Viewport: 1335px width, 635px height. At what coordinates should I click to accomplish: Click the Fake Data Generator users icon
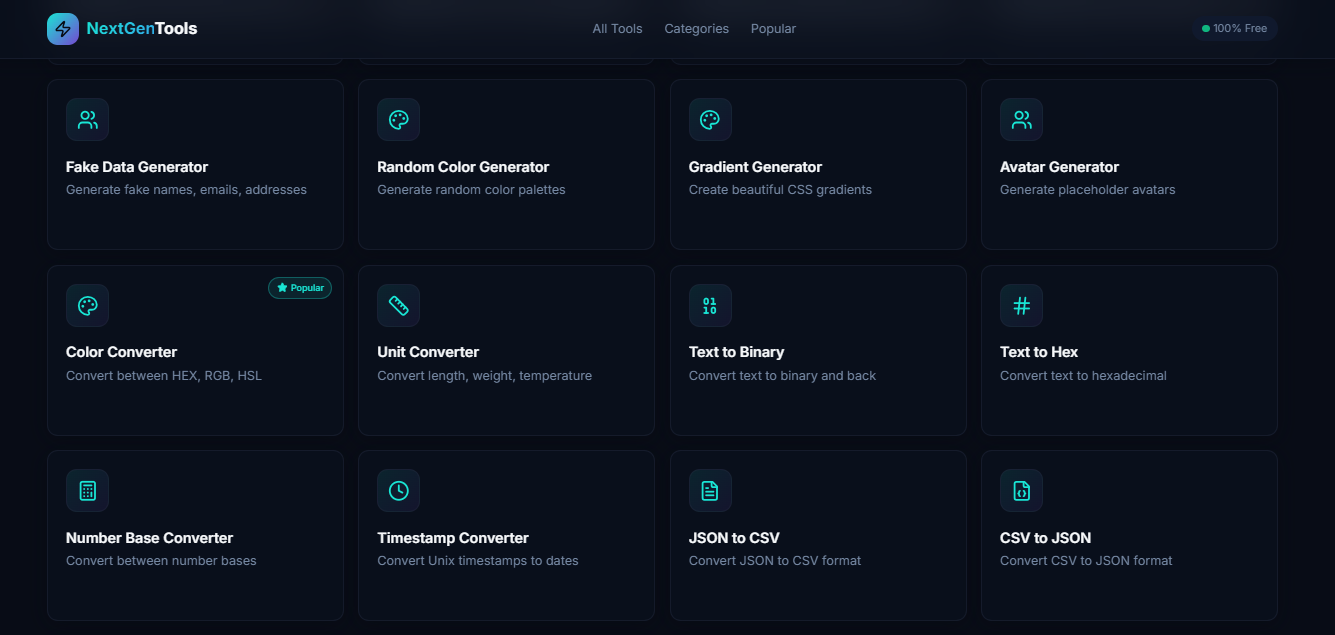tap(87, 119)
